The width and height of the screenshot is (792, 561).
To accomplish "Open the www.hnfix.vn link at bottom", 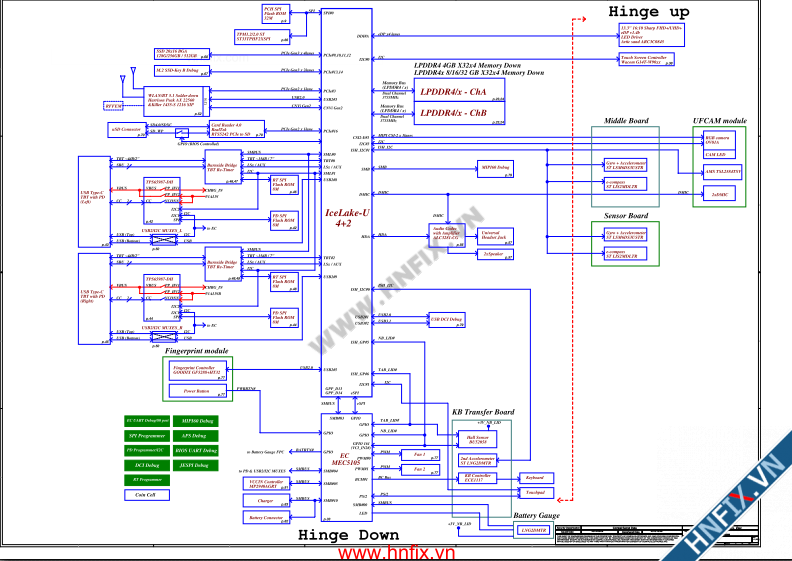I will tap(396, 552).
